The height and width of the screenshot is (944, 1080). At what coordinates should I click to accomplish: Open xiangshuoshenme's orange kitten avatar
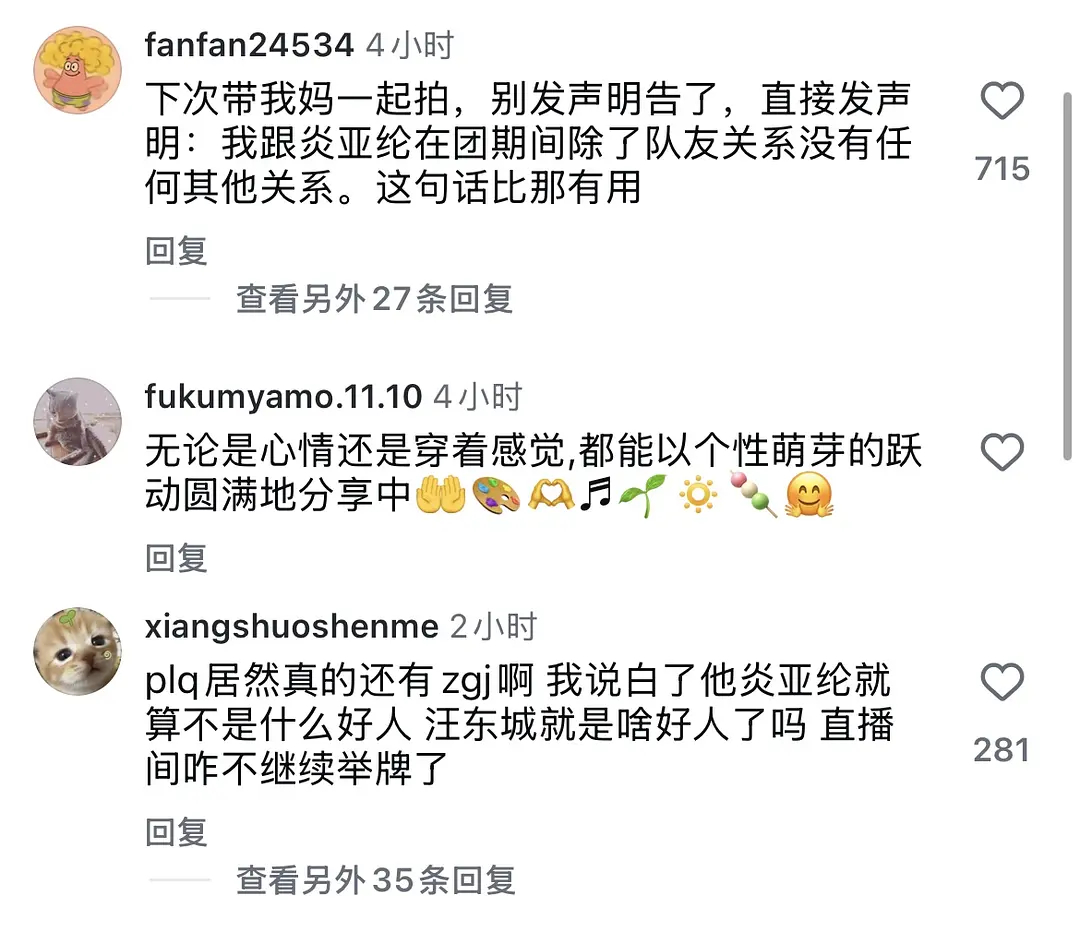[x=78, y=651]
